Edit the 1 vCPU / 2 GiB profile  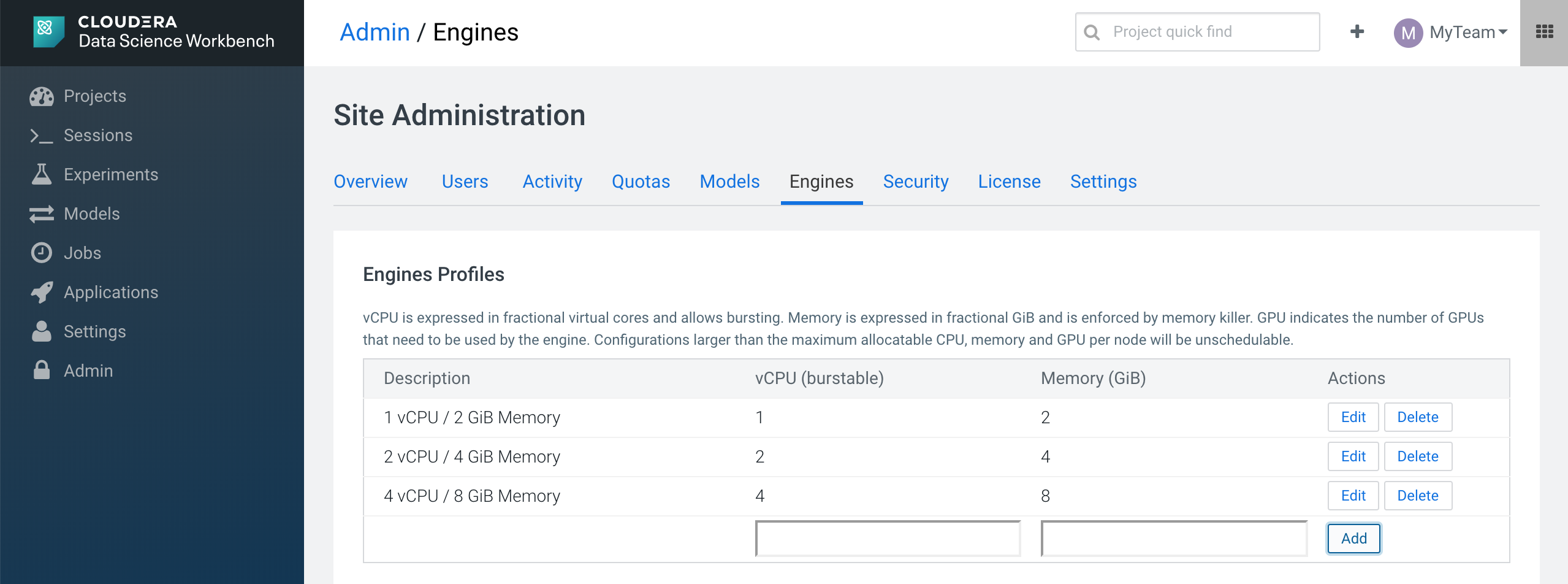pyautogui.click(x=1353, y=417)
